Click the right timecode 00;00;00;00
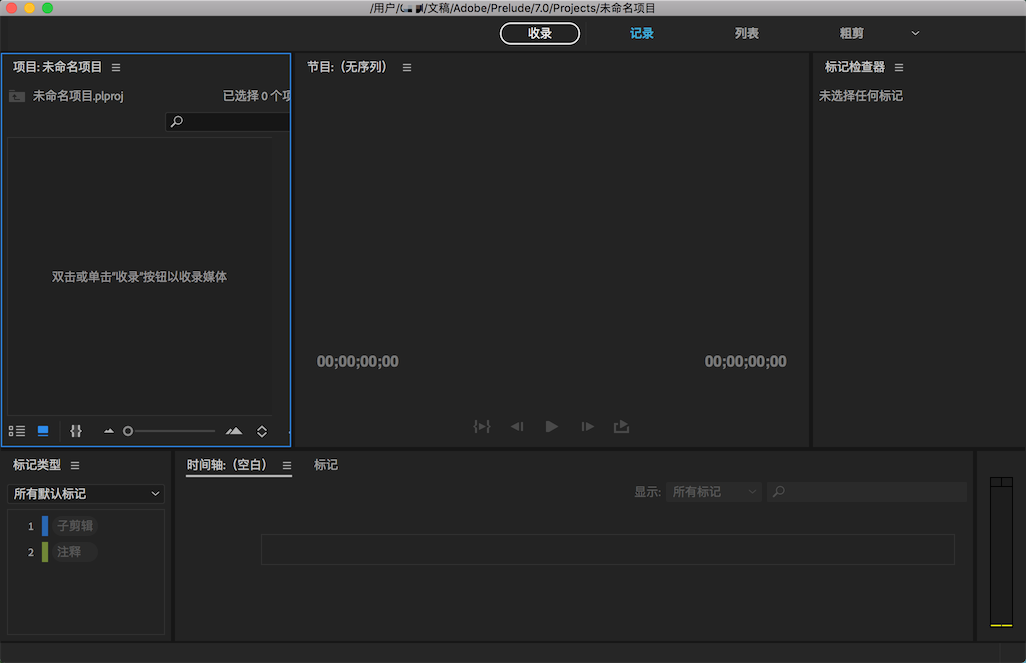 click(x=745, y=361)
